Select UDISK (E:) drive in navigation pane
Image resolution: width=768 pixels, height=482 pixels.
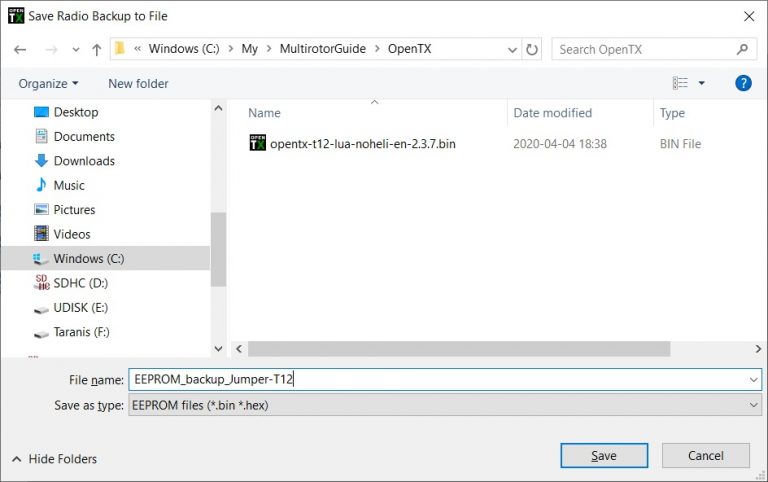[80, 308]
